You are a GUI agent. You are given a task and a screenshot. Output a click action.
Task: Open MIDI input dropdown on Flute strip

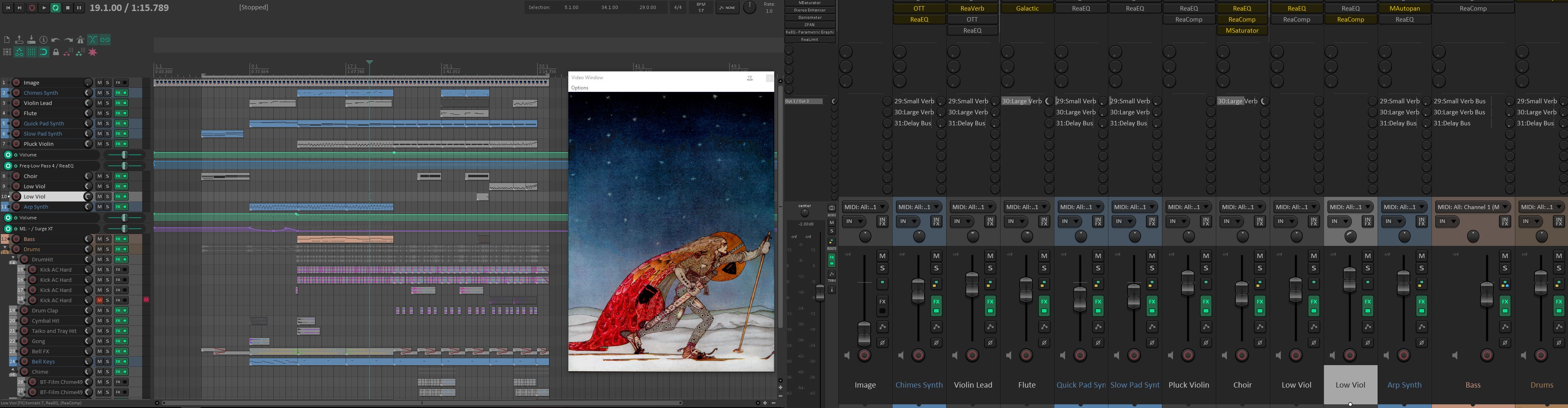point(1027,207)
